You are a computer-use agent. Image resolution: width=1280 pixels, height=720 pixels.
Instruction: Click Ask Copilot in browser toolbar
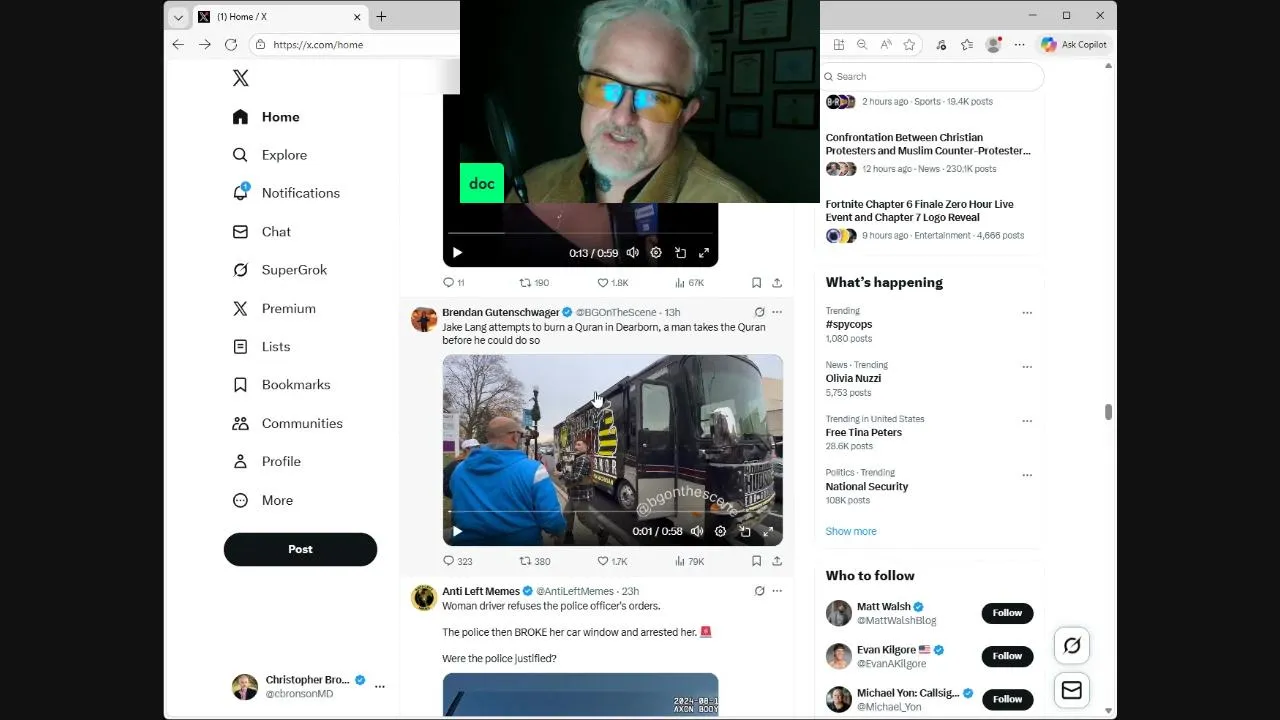coord(1074,44)
